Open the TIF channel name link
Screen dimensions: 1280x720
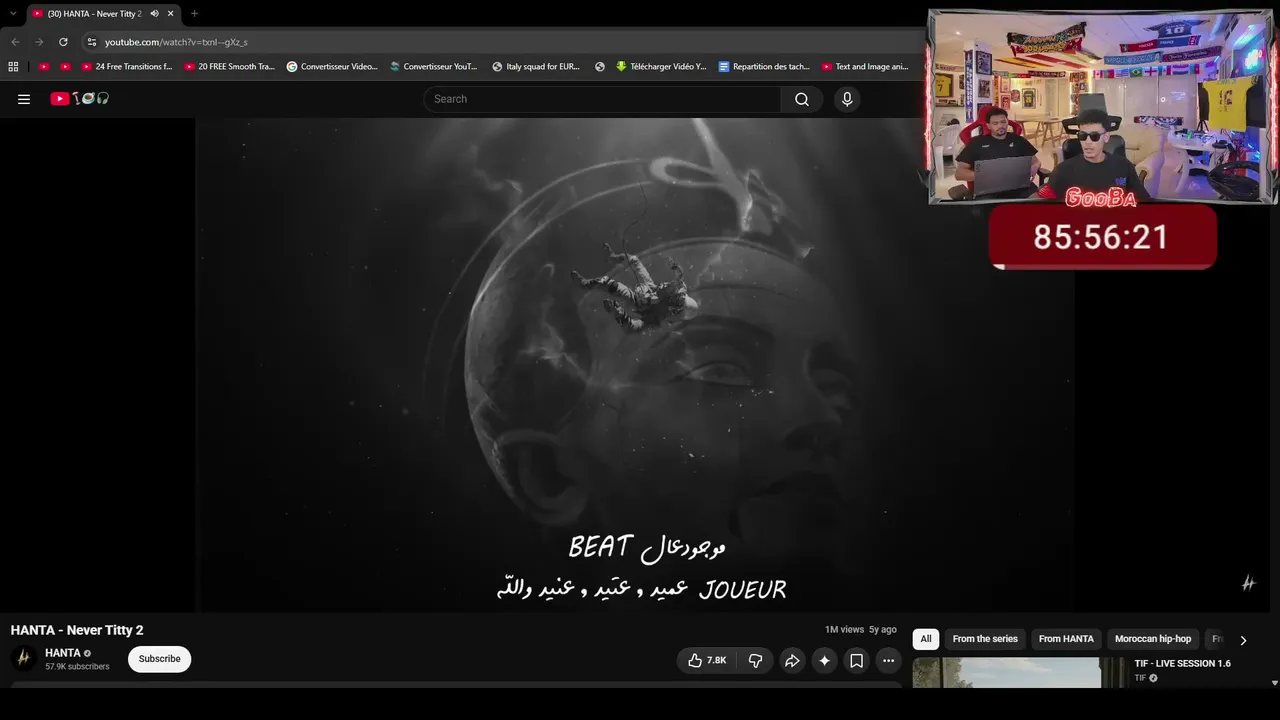click(1140, 678)
